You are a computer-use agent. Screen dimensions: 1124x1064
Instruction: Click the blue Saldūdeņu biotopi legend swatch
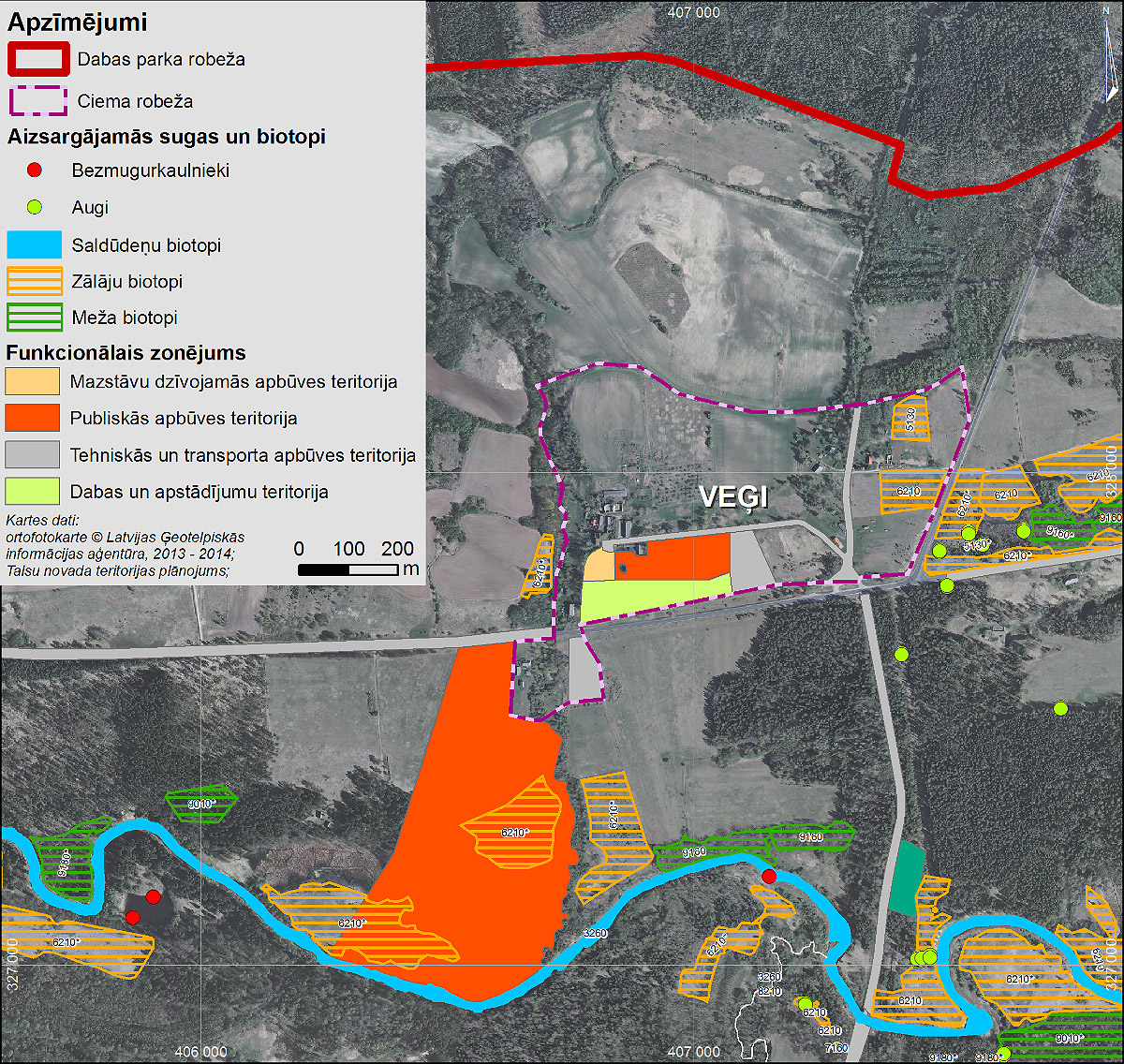pyautogui.click(x=35, y=245)
